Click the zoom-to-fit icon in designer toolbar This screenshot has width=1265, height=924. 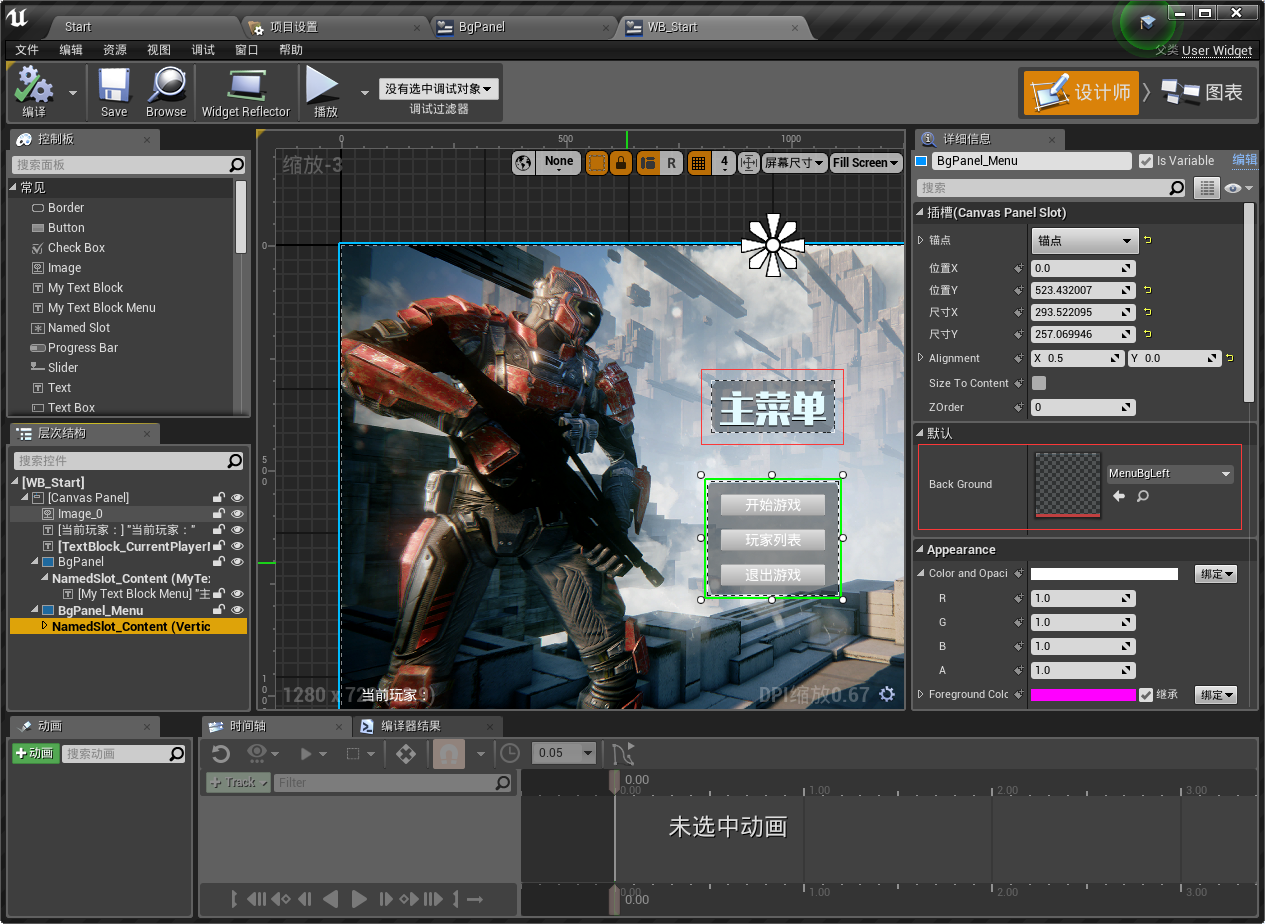click(x=749, y=162)
